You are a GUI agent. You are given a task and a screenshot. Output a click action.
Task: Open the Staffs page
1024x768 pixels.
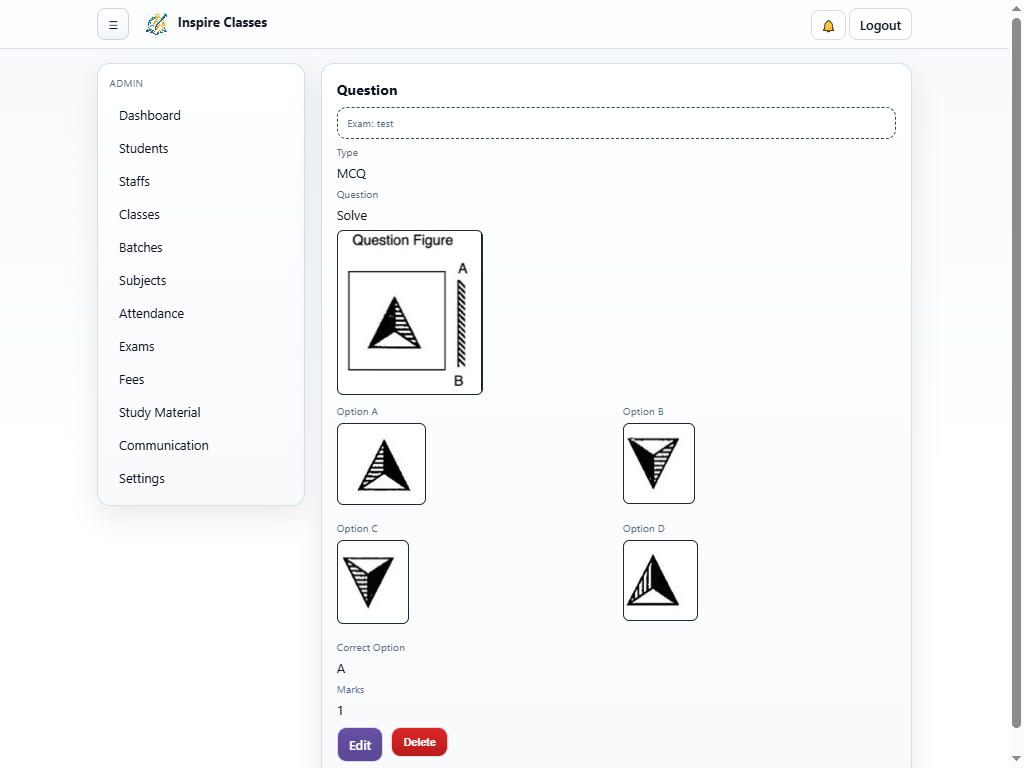135,182
